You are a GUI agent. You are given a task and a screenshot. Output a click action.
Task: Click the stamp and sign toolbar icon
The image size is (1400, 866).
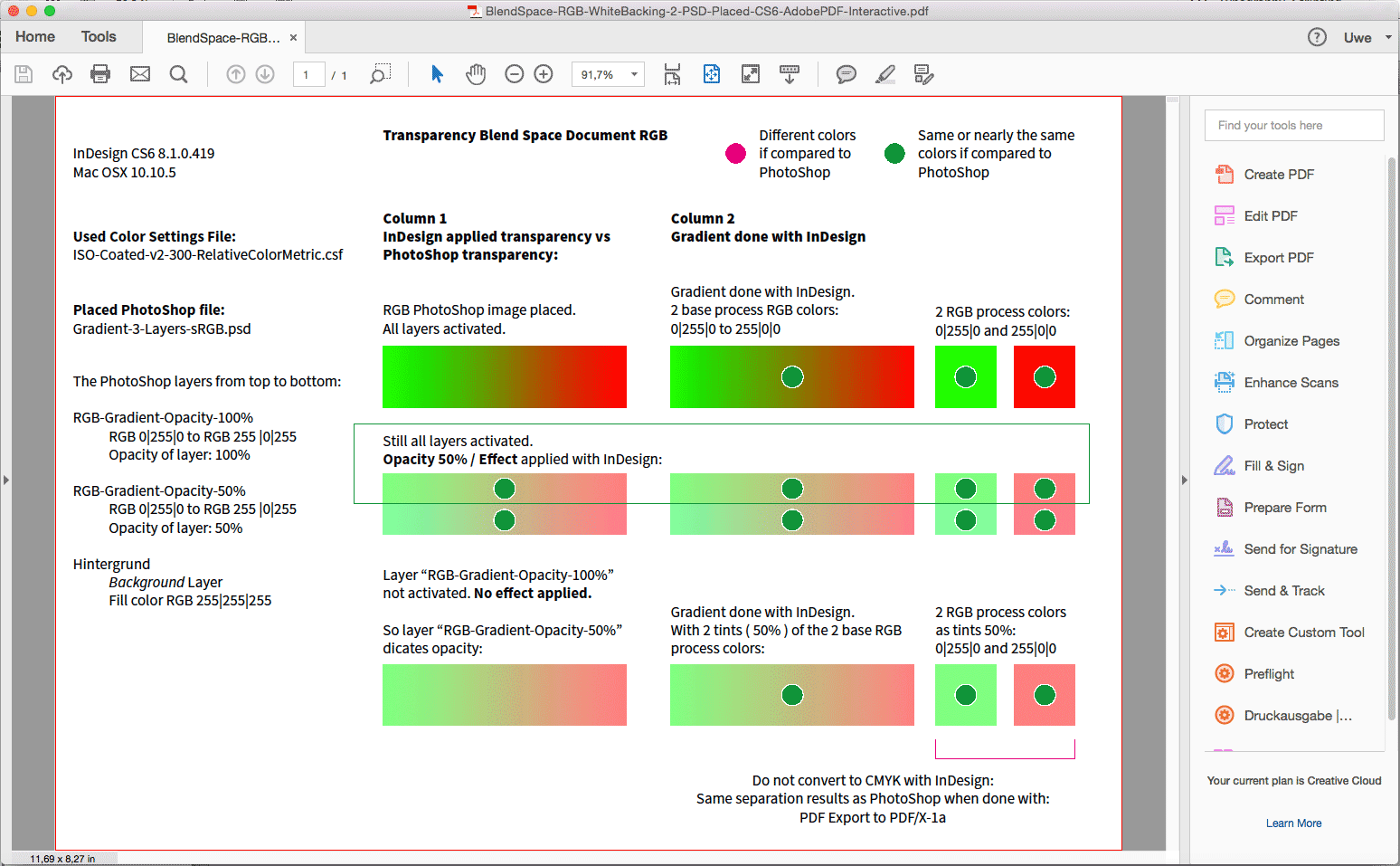[923, 74]
